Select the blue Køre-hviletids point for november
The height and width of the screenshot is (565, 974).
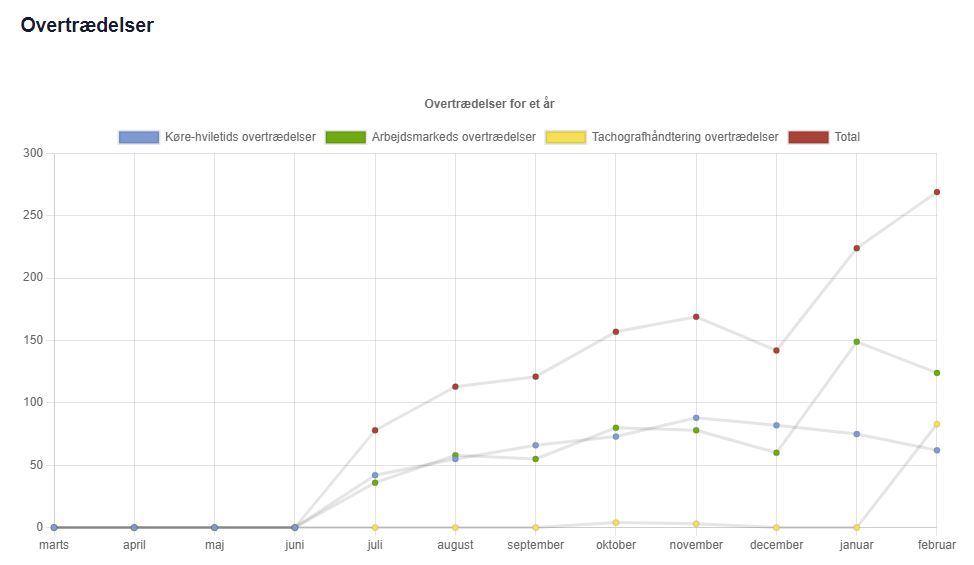tap(696, 418)
